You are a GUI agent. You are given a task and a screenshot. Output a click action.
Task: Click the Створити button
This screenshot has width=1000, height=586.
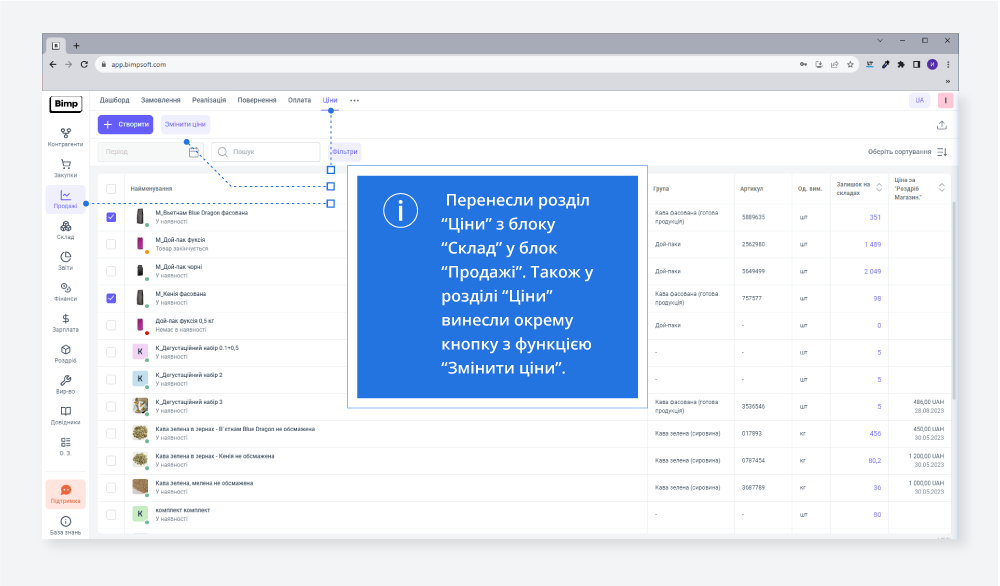[x=125, y=125]
